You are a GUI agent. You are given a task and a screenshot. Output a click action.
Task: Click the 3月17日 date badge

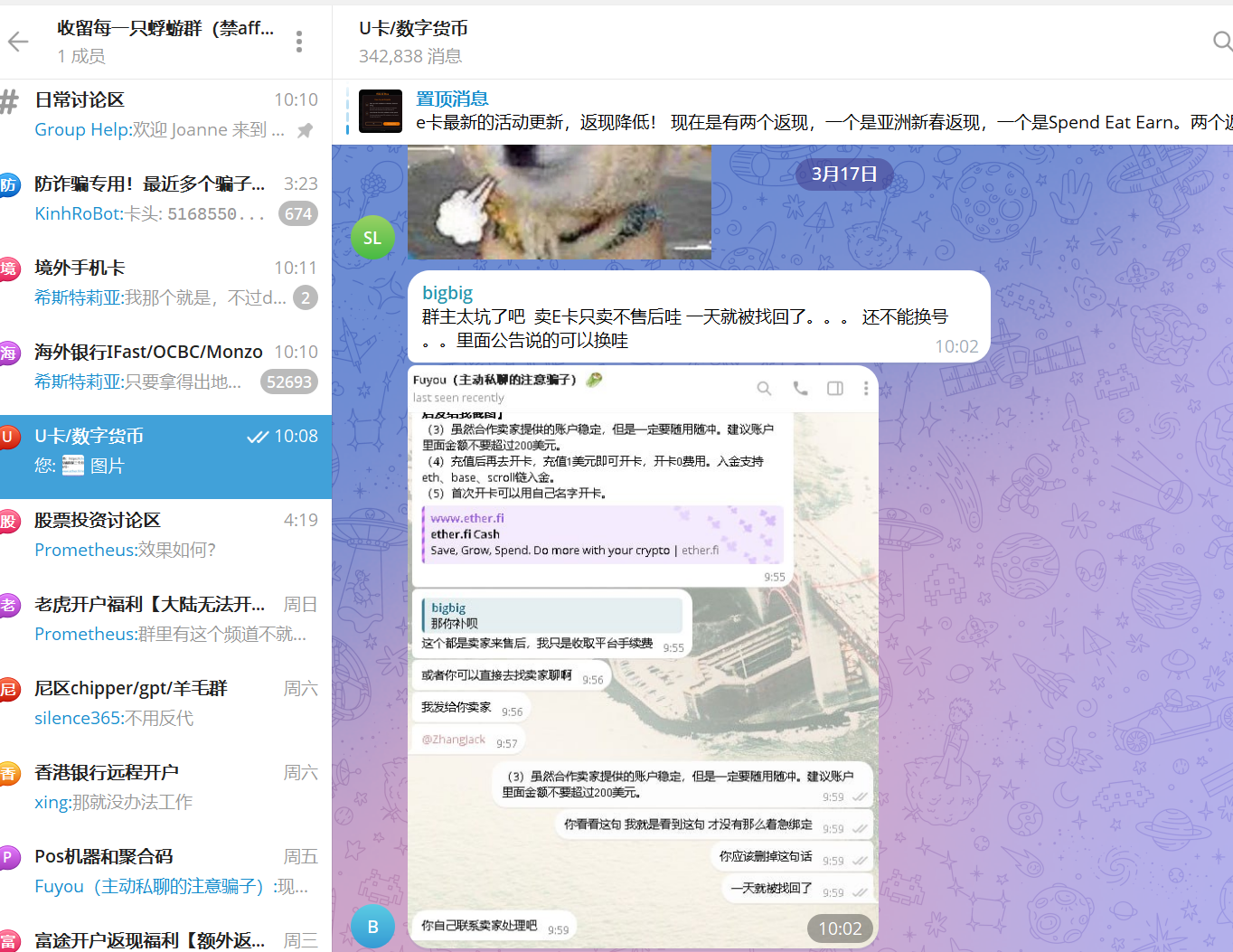point(843,174)
